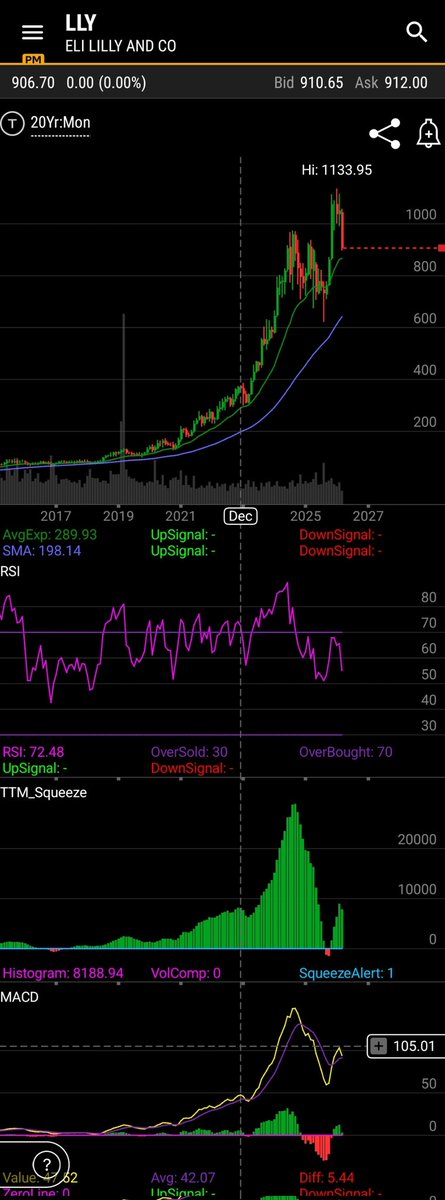
Task: Change the 20Yr:Mon timeframe
Action: (x=60, y=125)
